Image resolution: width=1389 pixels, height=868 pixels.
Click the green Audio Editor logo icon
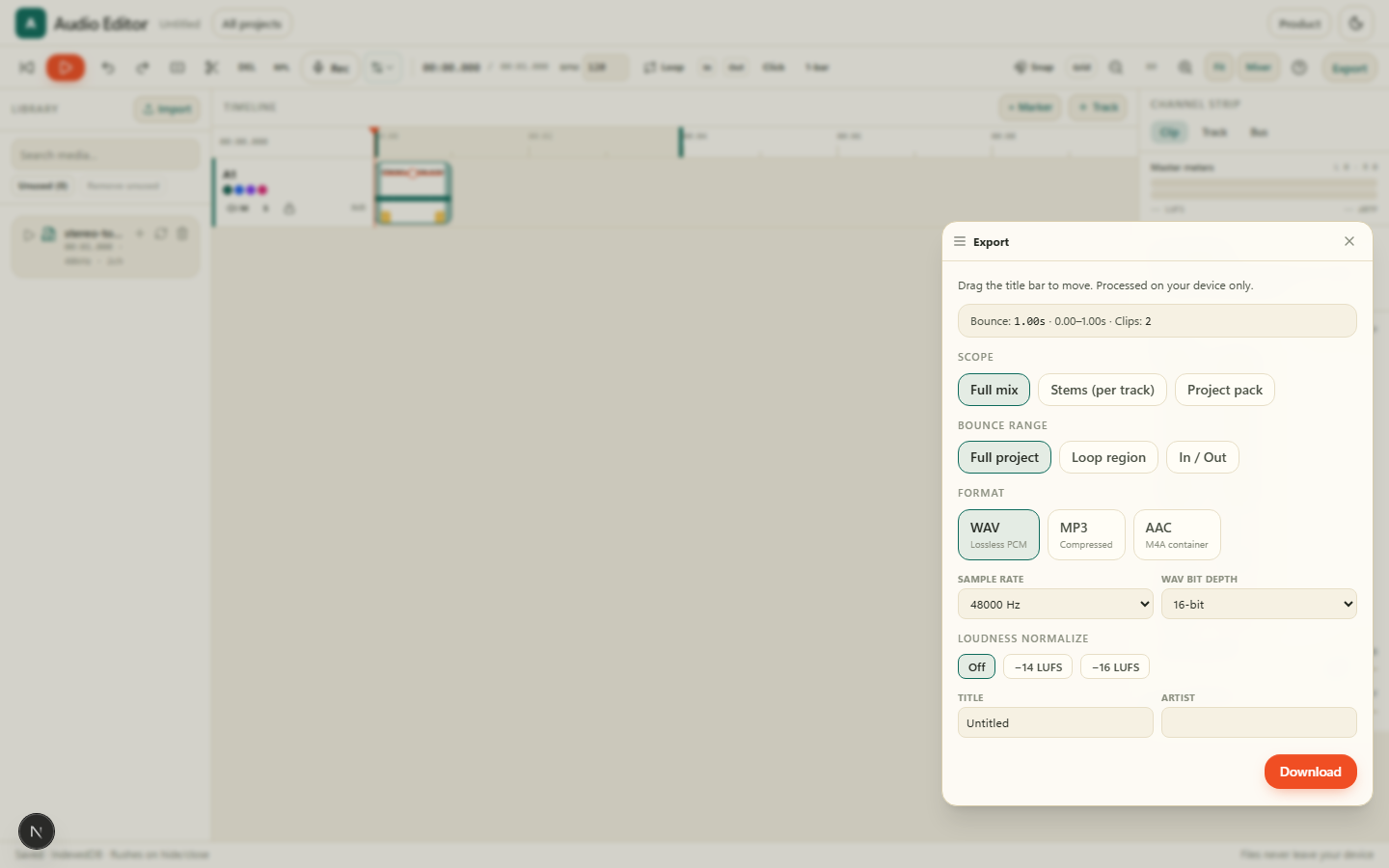click(31, 23)
